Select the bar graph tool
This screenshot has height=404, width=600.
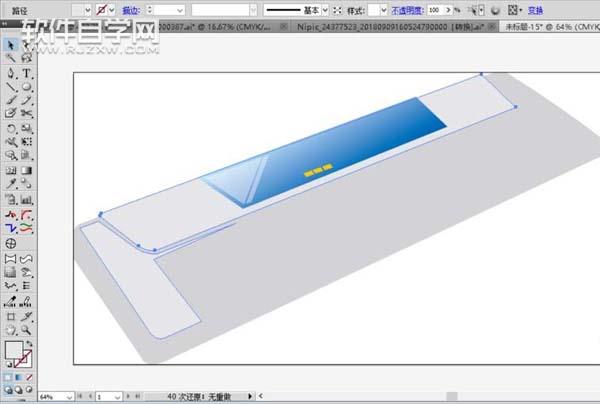click(26, 199)
